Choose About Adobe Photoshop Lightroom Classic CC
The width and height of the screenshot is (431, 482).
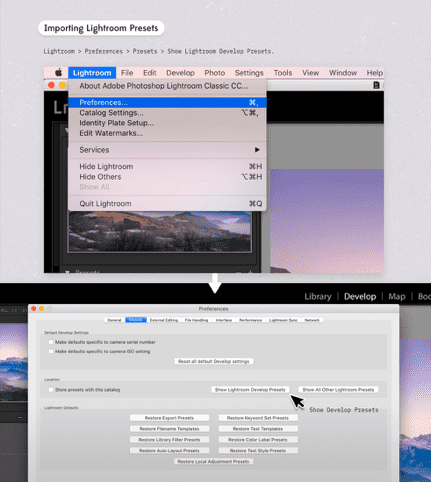coord(167,86)
